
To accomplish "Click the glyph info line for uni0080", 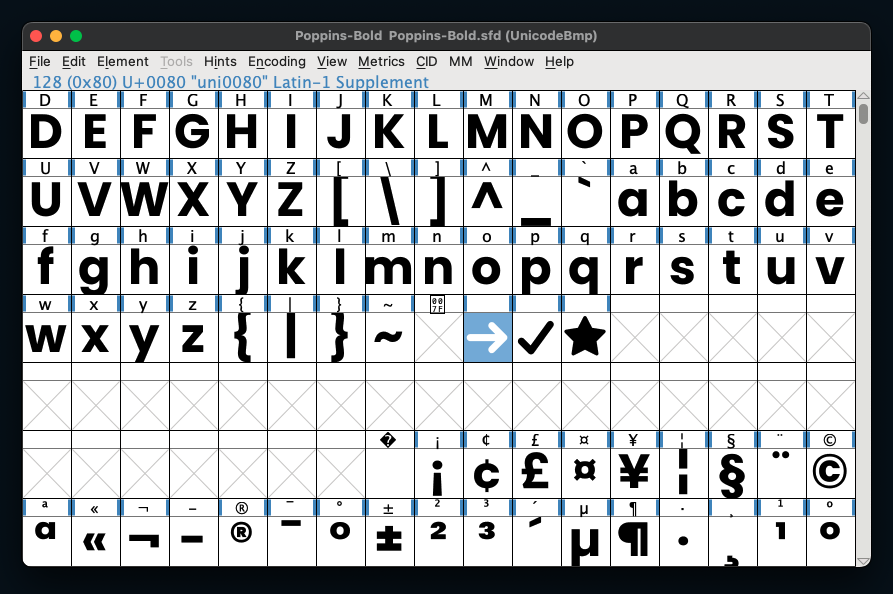I will point(231,82).
